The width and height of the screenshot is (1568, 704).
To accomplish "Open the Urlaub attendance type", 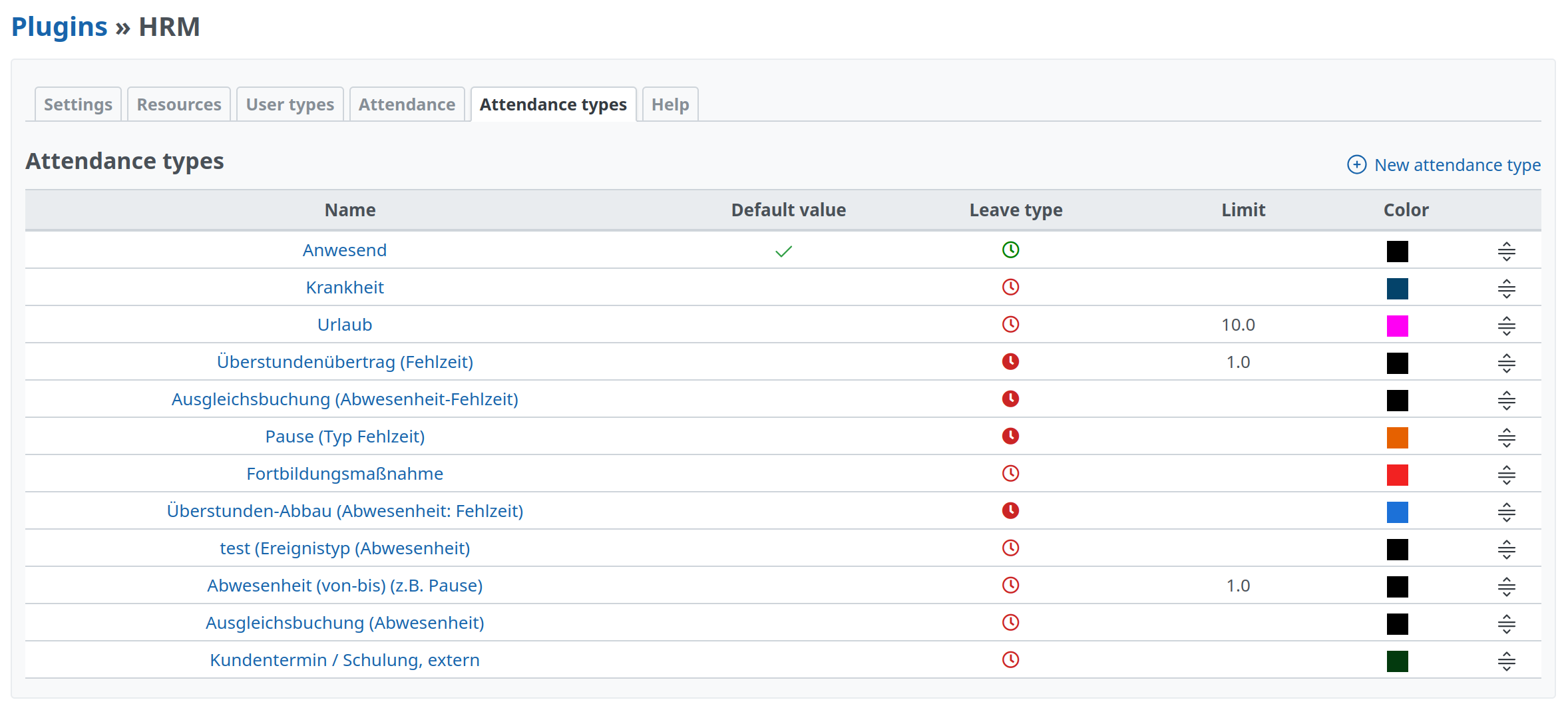I will click(x=345, y=325).
